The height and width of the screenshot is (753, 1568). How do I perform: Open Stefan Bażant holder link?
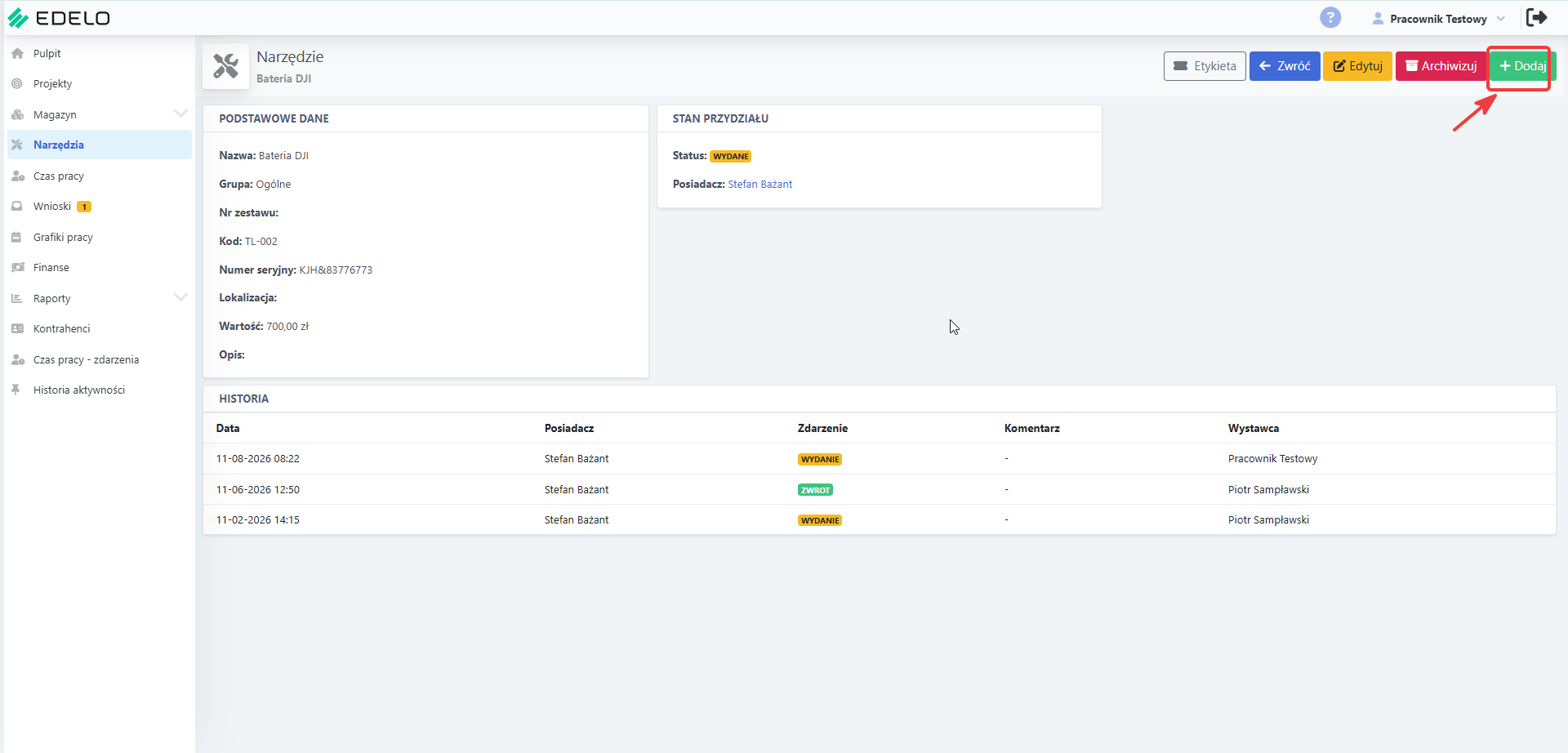pyautogui.click(x=759, y=184)
